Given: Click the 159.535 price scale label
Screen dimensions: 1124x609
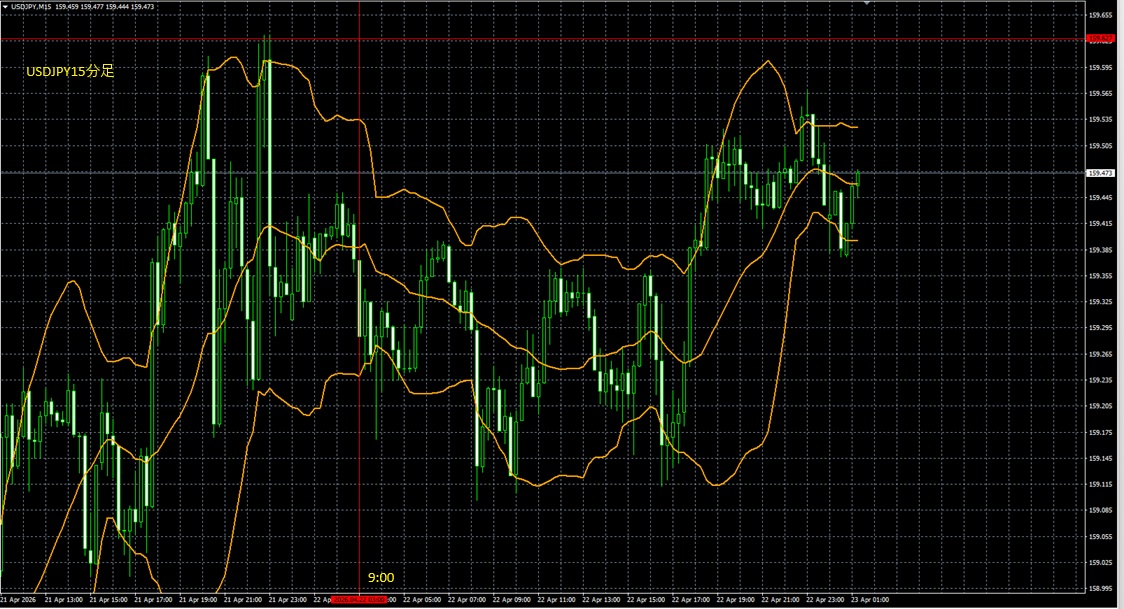Looking at the screenshot, I should (1100, 119).
